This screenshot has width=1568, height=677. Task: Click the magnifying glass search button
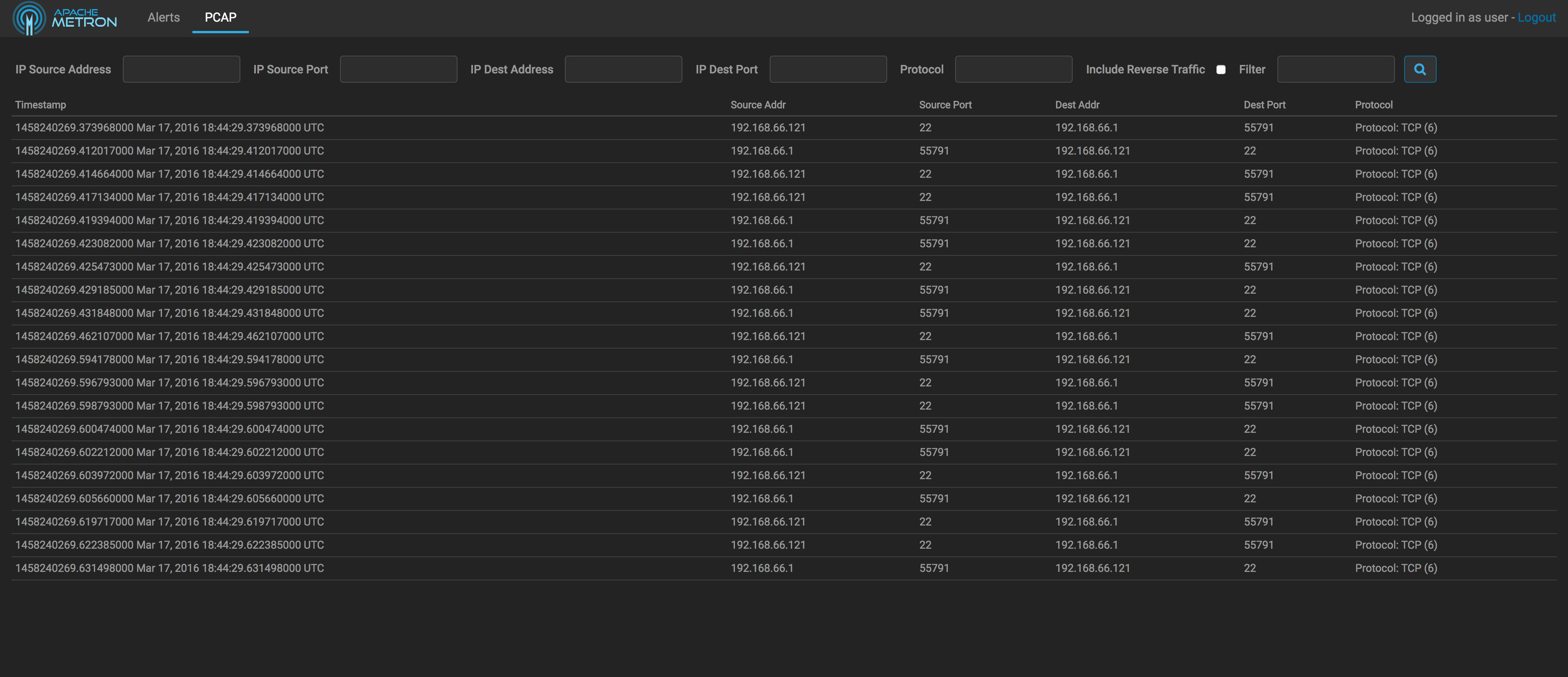click(1420, 70)
